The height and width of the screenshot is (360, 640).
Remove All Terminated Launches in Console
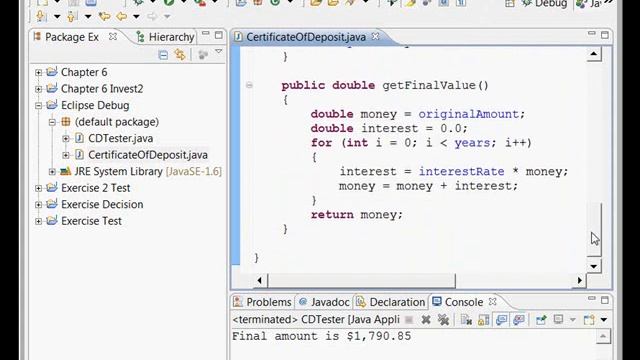tap(443, 320)
